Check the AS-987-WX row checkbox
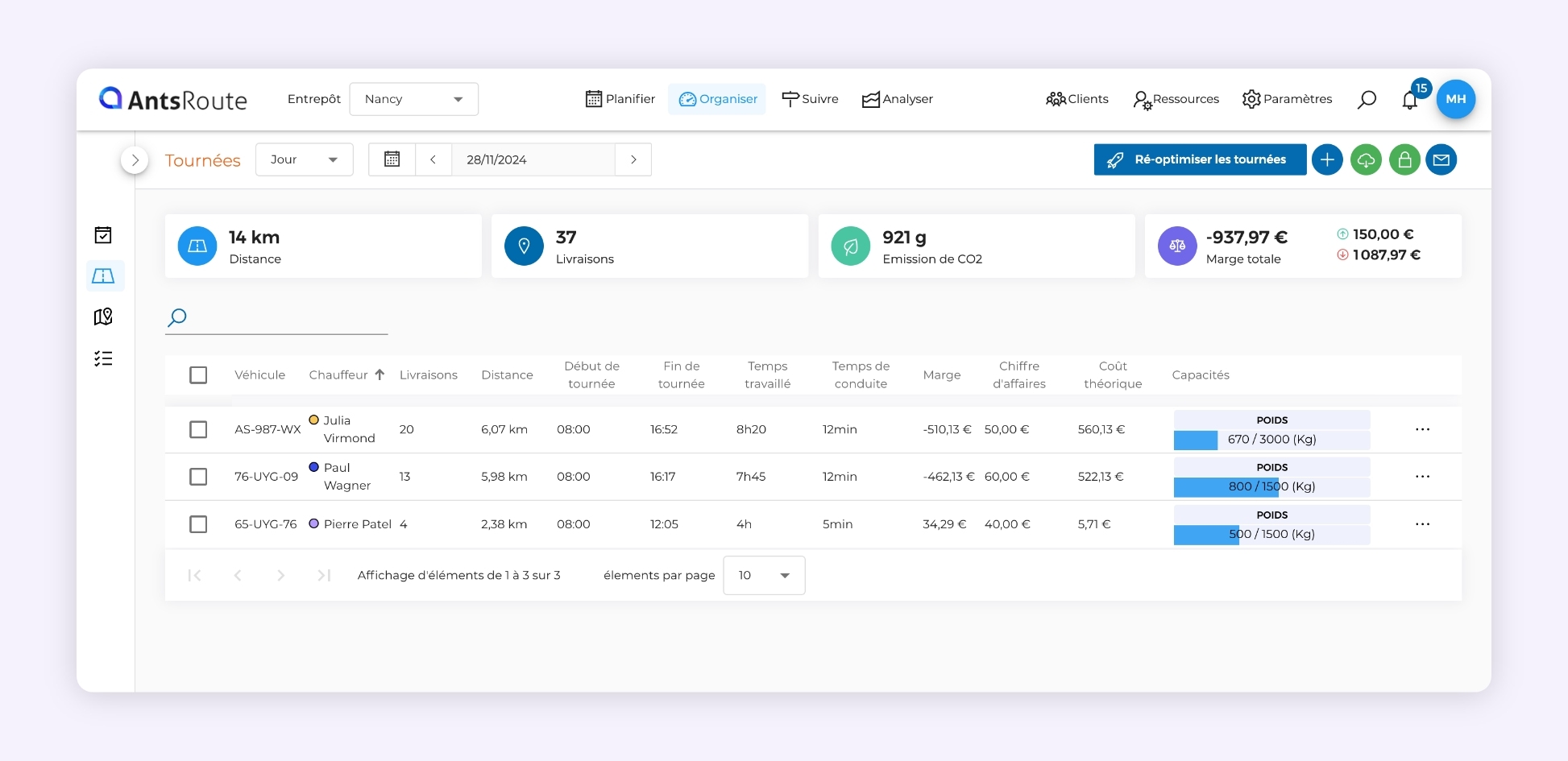The width and height of the screenshot is (1568, 761). click(x=198, y=429)
